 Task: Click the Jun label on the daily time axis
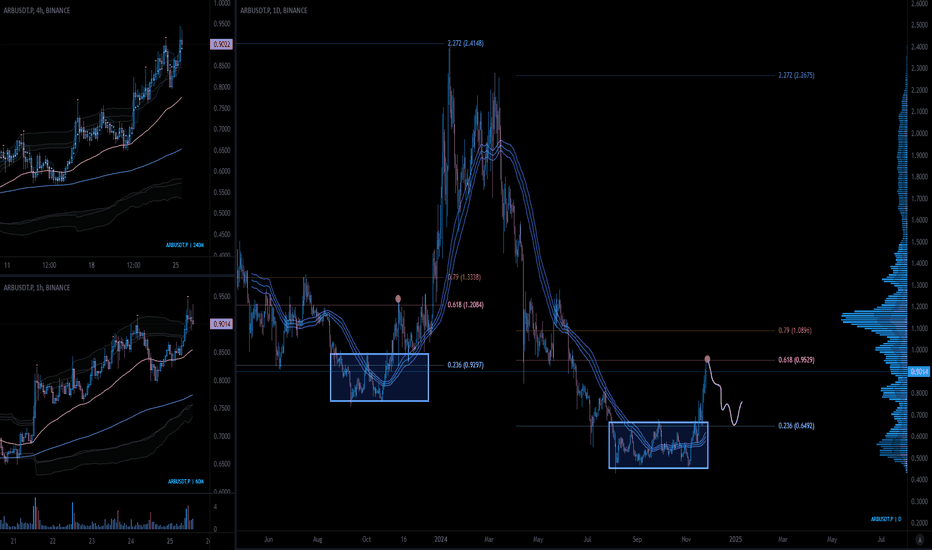pos(268,539)
